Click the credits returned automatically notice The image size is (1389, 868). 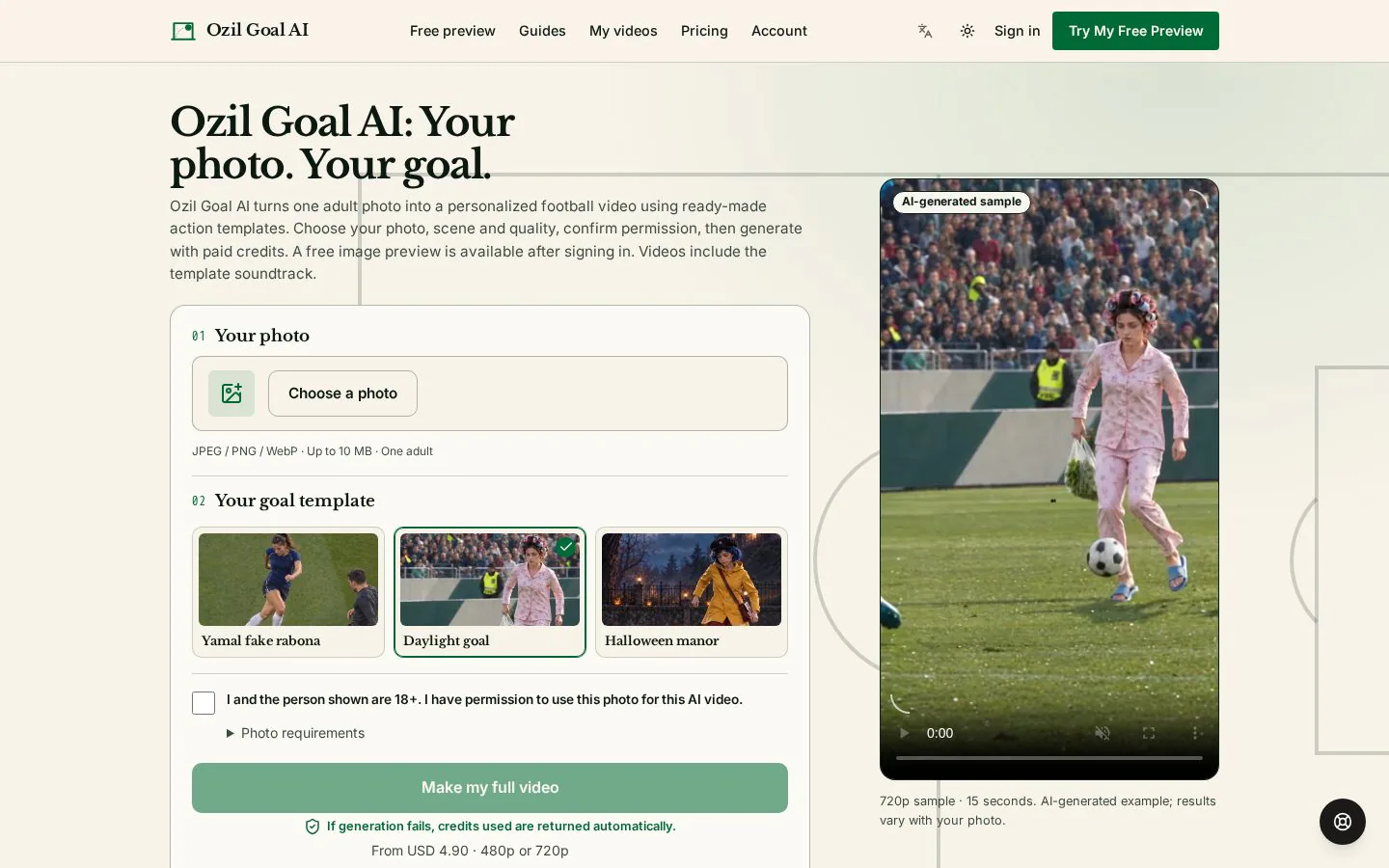click(501, 827)
